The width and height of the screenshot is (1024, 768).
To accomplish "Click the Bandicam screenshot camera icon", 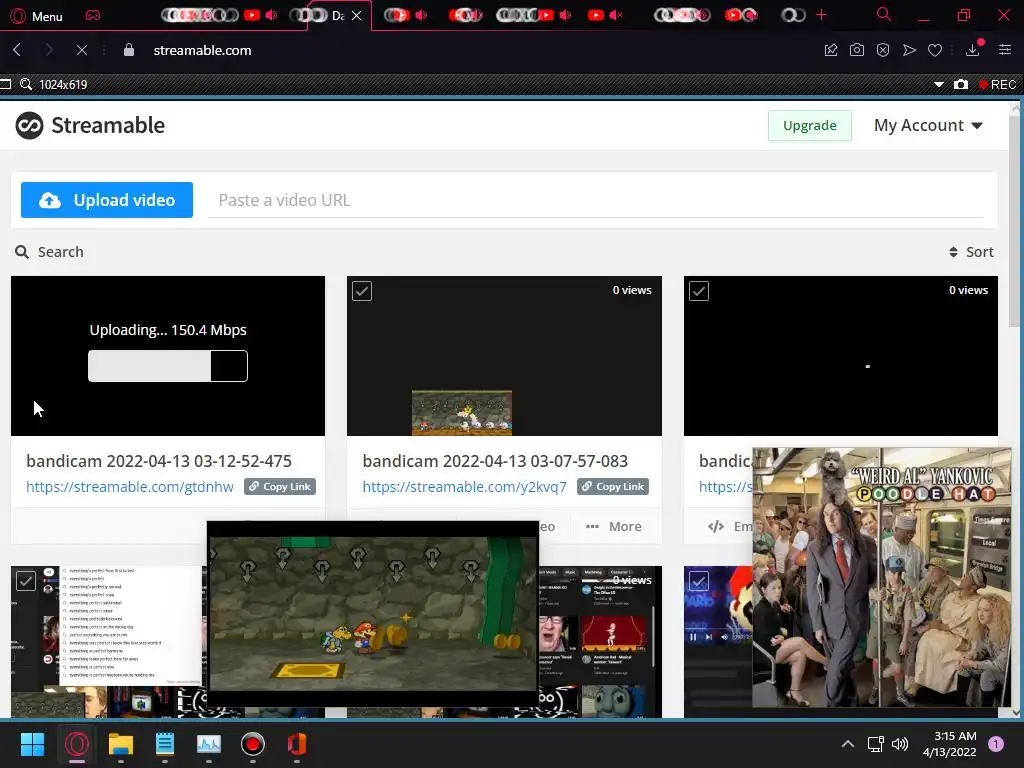I will tap(961, 84).
